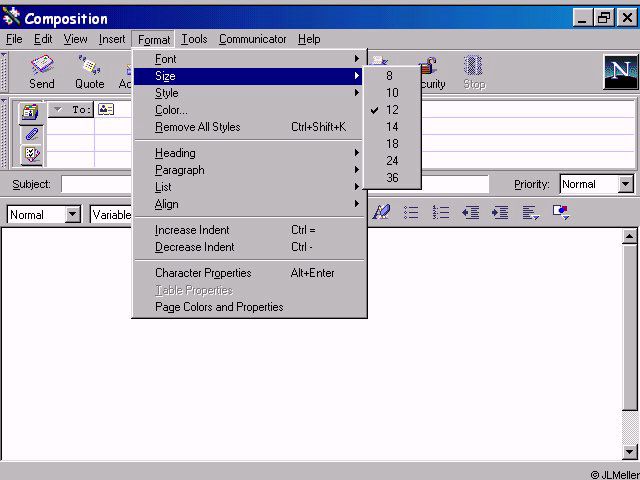
Task: Open the Variable Width font dropdown
Action: coord(111,215)
